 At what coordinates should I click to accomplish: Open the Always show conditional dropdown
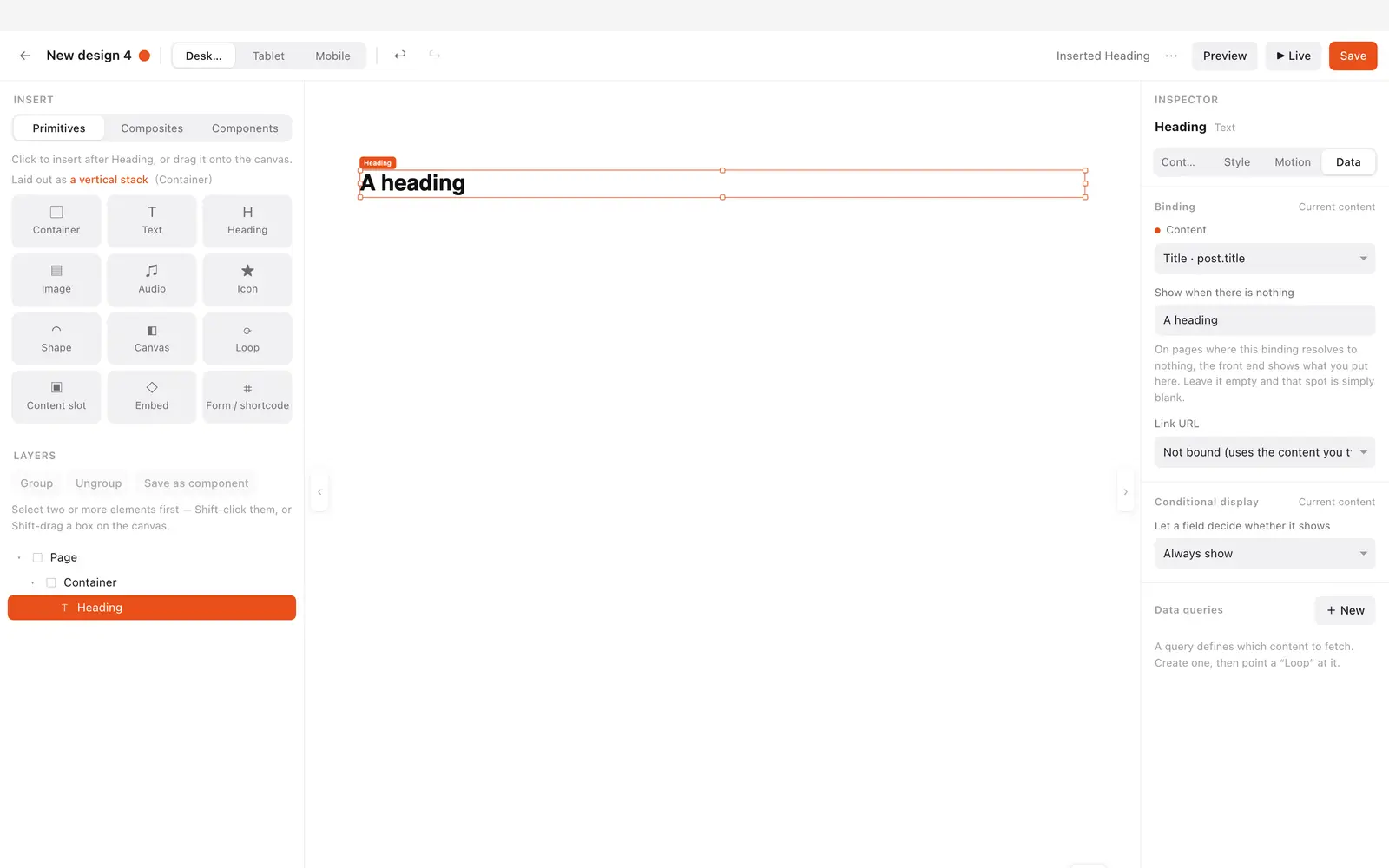1264,554
